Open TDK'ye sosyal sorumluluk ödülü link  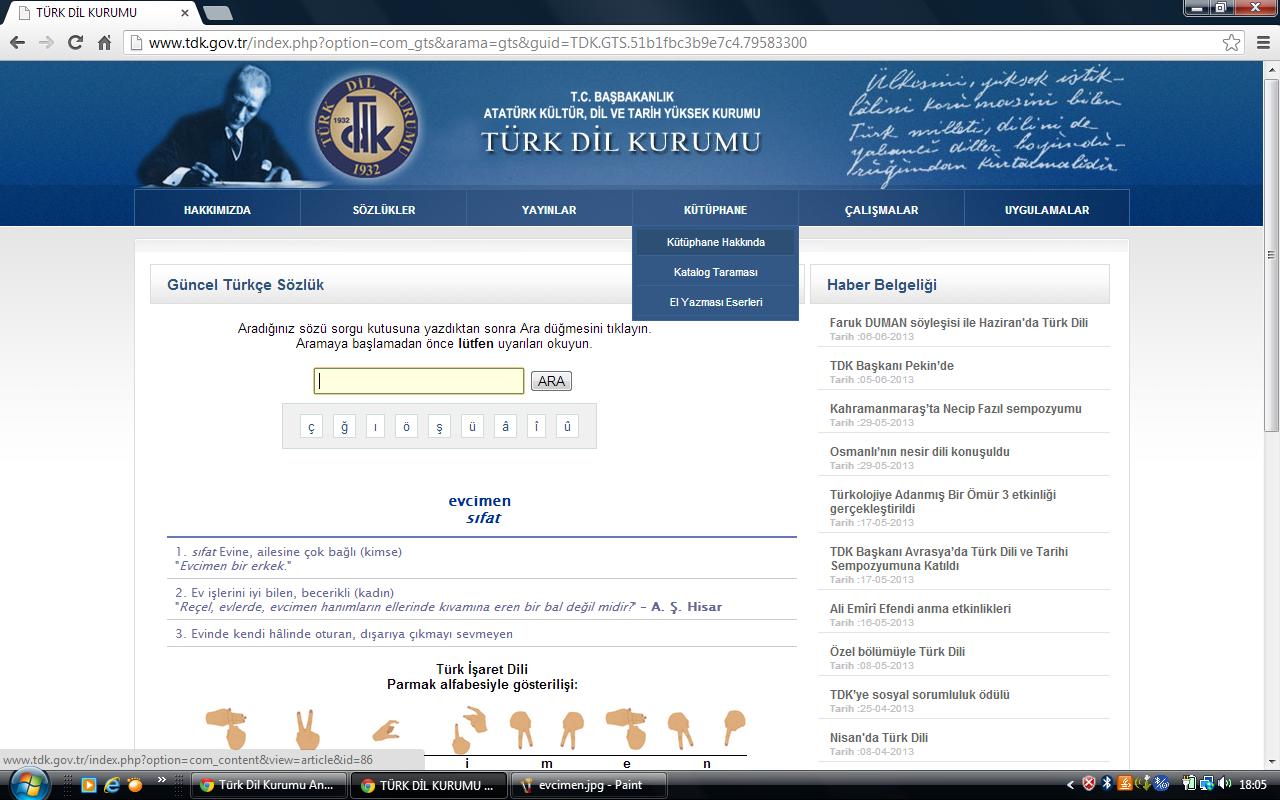pyautogui.click(x=920, y=695)
